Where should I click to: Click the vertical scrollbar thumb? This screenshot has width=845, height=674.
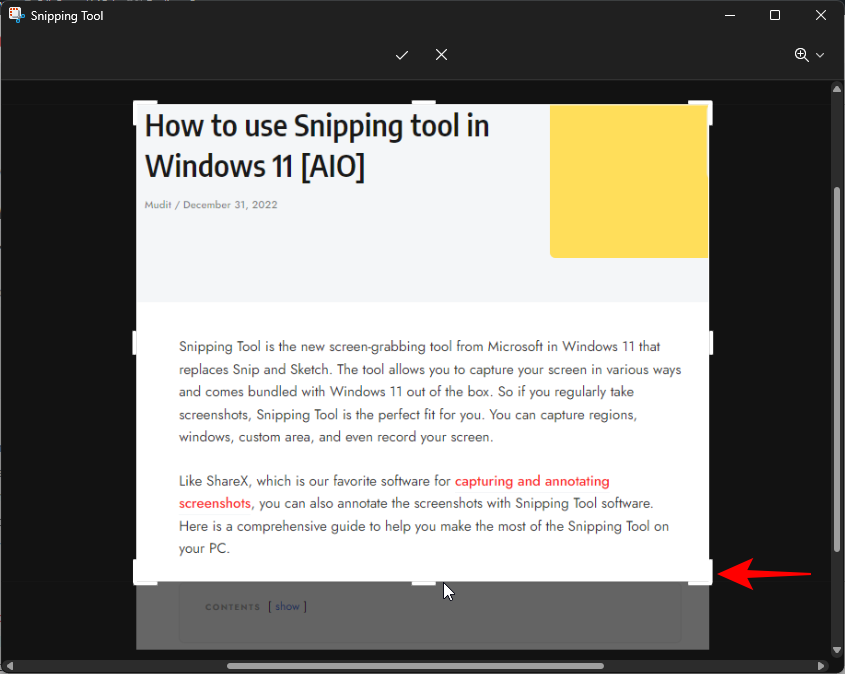(x=836, y=369)
